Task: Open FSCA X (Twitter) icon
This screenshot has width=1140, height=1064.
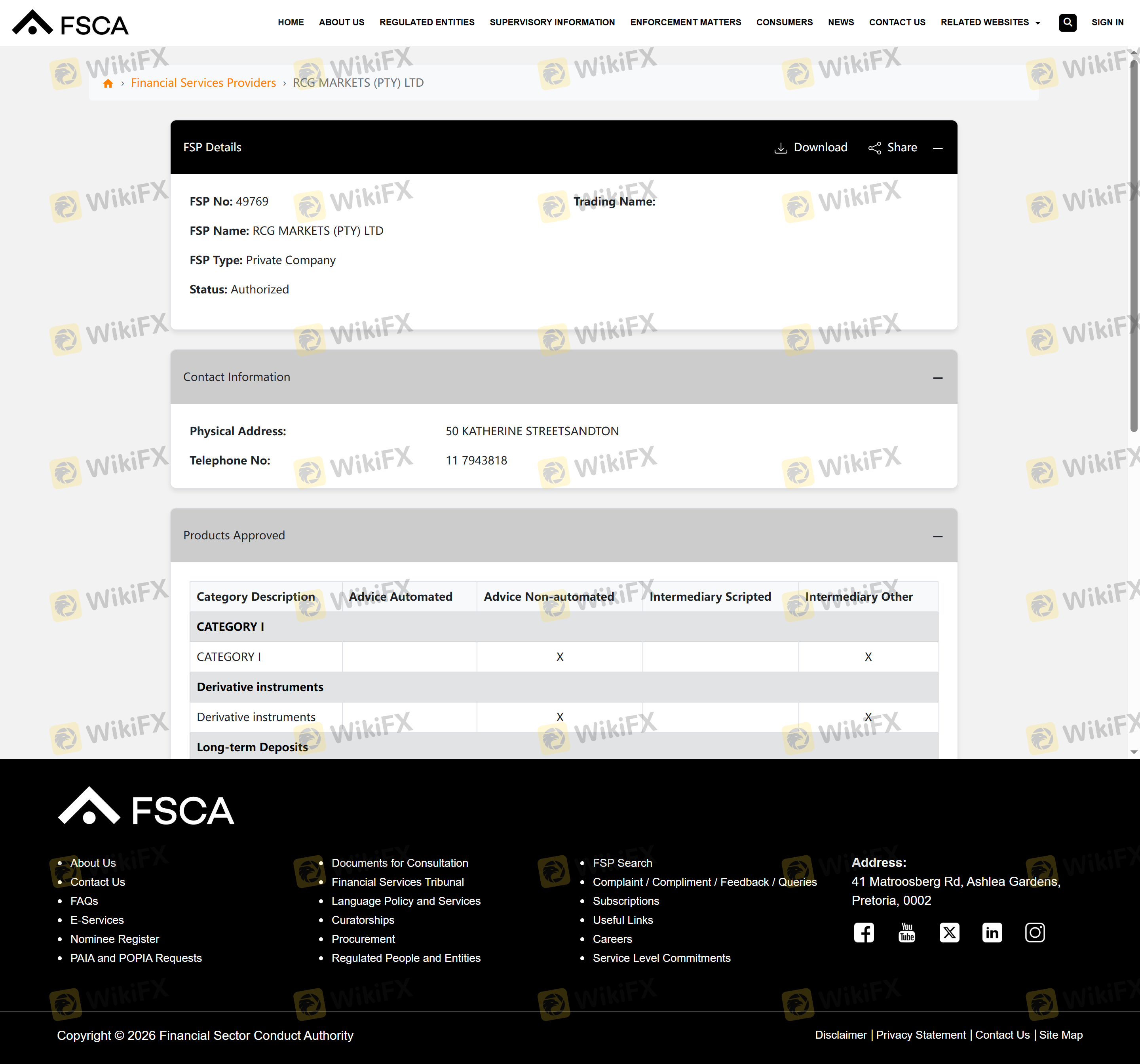Action: [949, 932]
